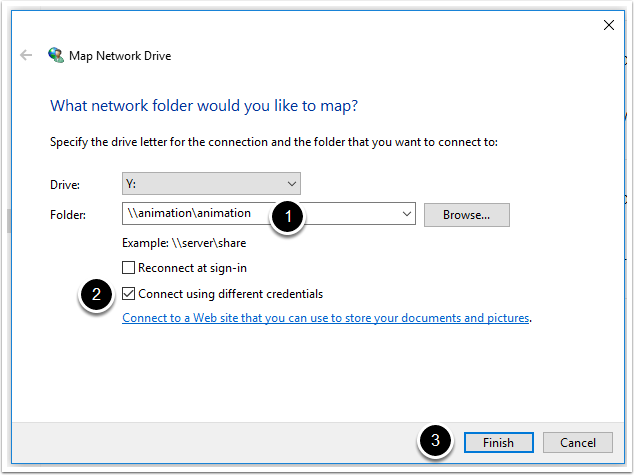The image size is (634, 475).
Task: Expand the Folder path dropdown arrow
Action: 406,214
